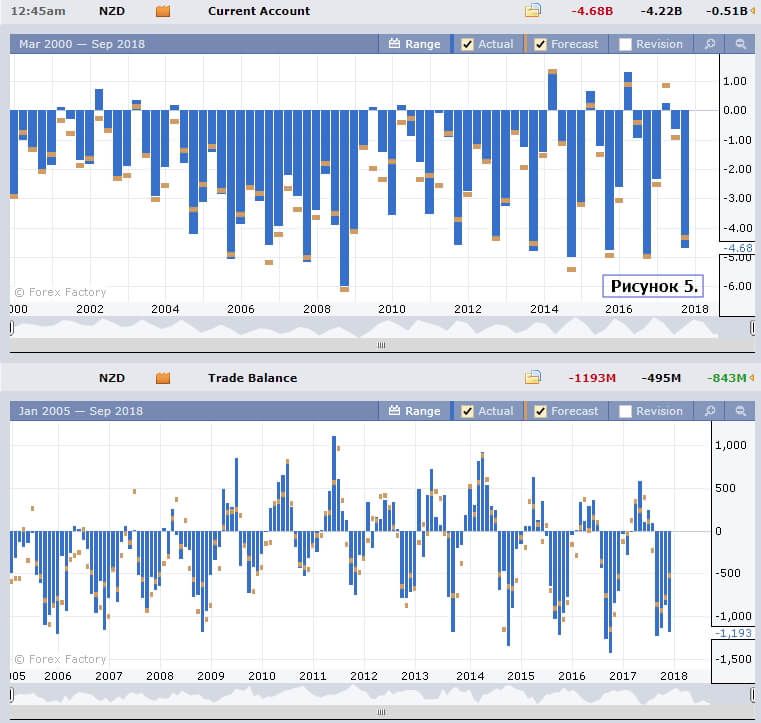Open the Range selector for Current Account
Image resolution: width=761 pixels, height=723 pixels.
414,44
